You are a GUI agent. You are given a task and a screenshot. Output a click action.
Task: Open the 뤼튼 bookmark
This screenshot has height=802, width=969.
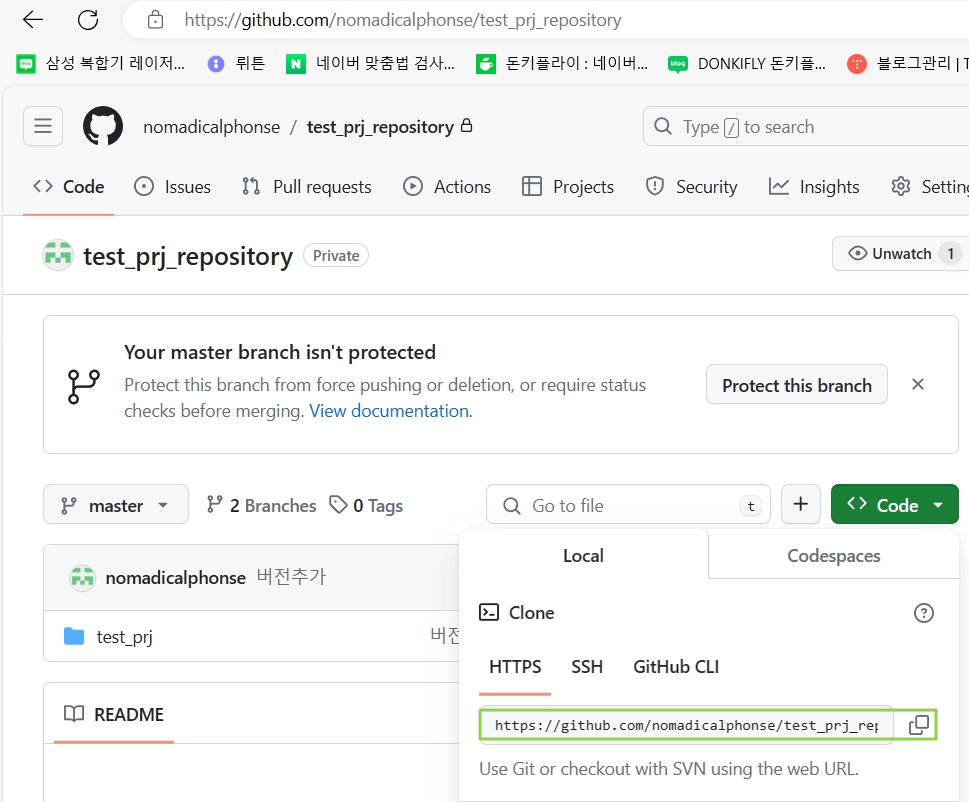pos(236,63)
